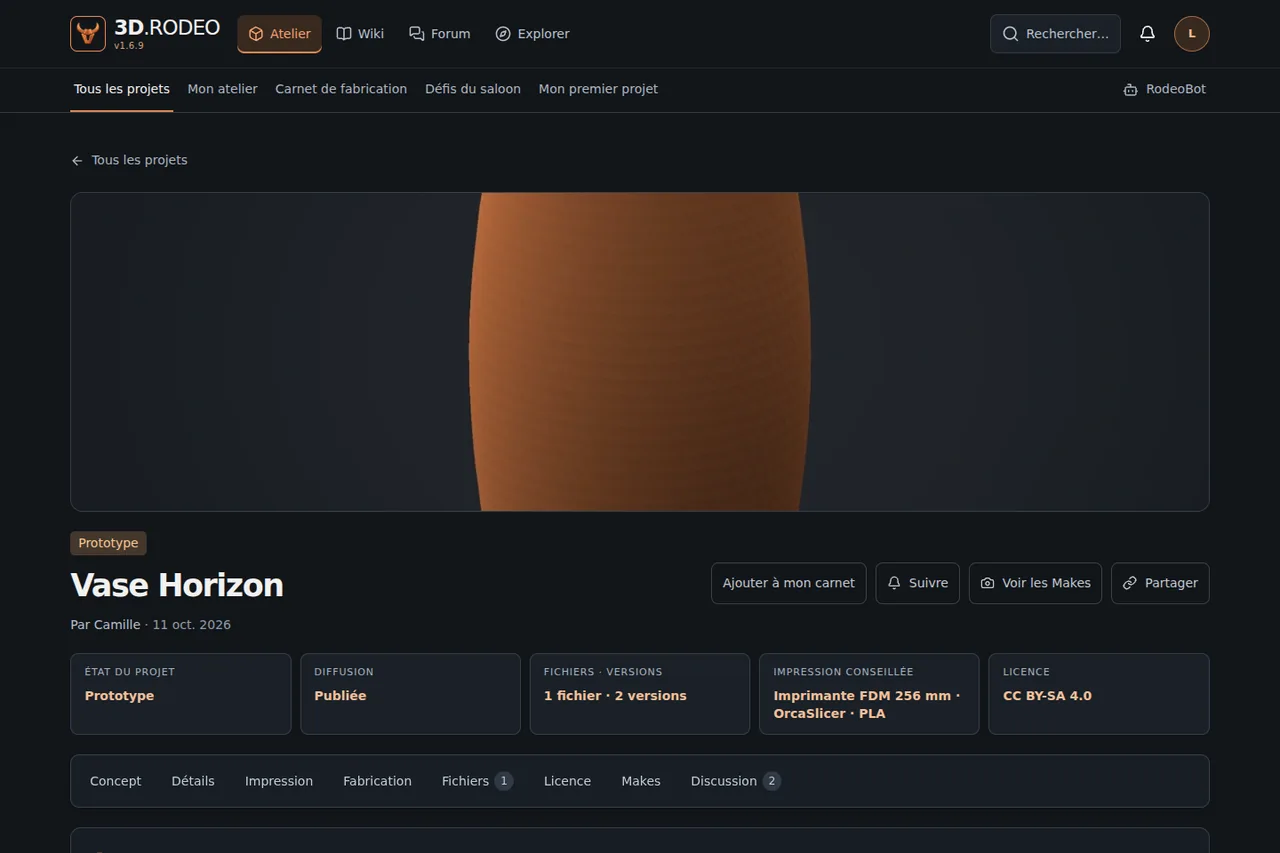The height and width of the screenshot is (853, 1280).
Task: Click 1 fichier · 2 versions value
Action: tap(615, 696)
